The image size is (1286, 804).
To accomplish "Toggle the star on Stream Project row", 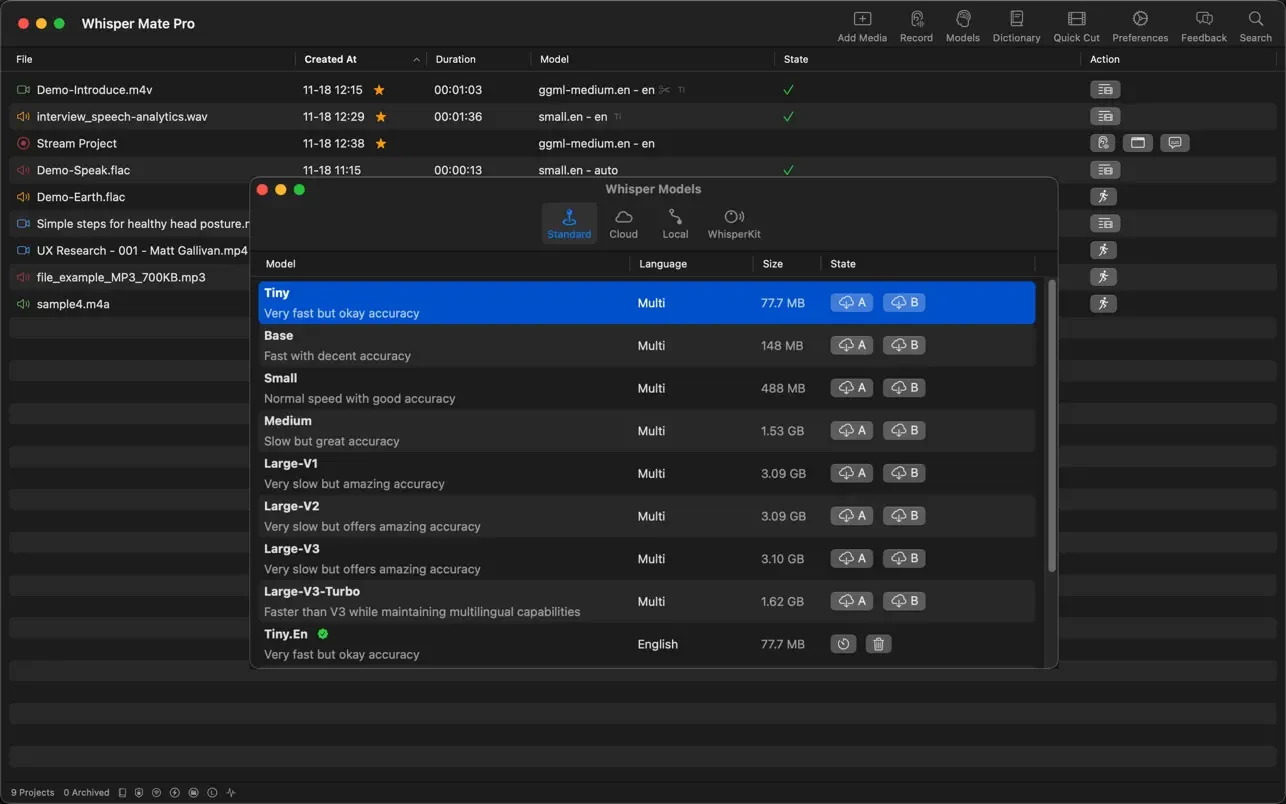I will (x=379, y=144).
